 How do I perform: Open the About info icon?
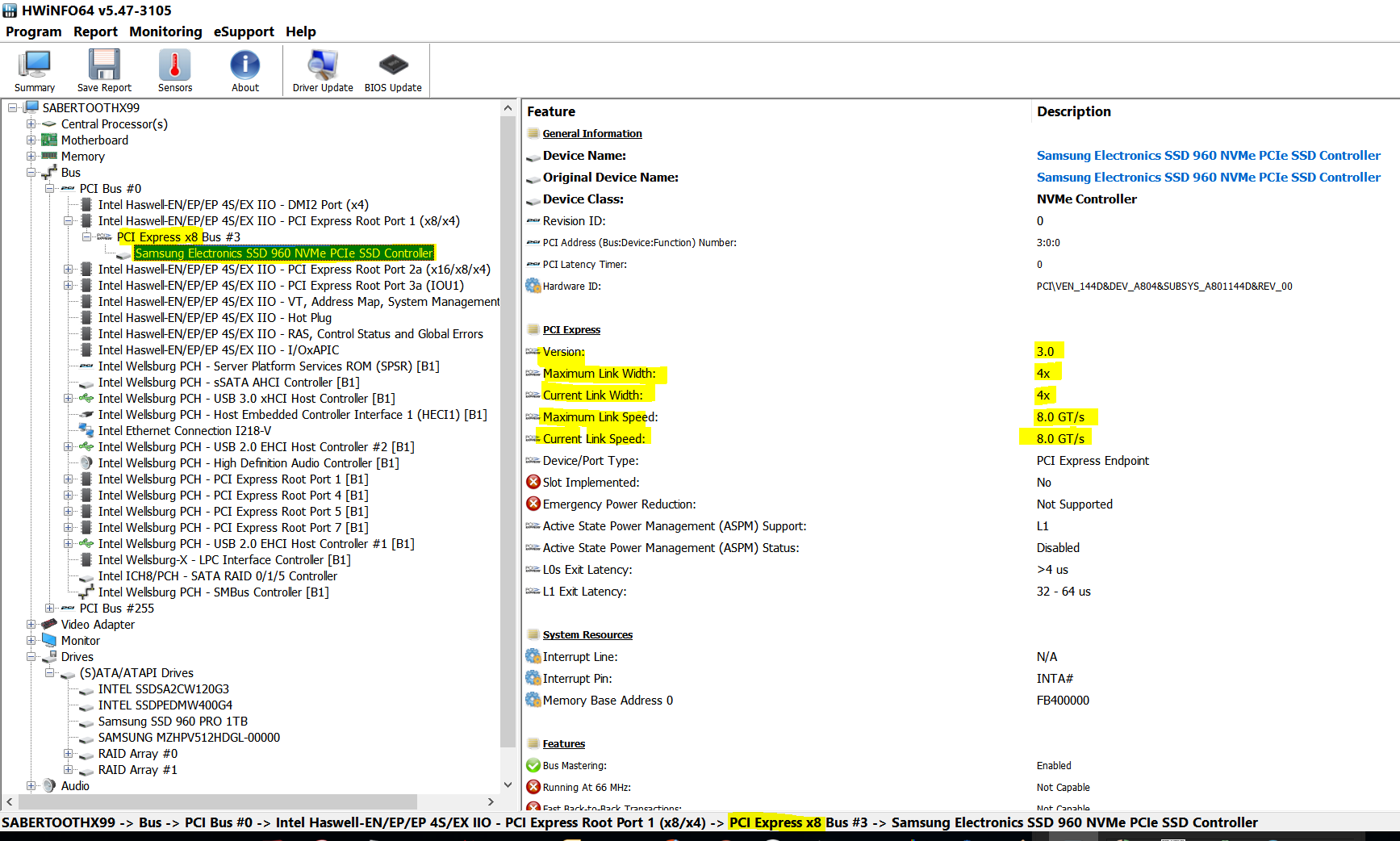click(x=245, y=65)
